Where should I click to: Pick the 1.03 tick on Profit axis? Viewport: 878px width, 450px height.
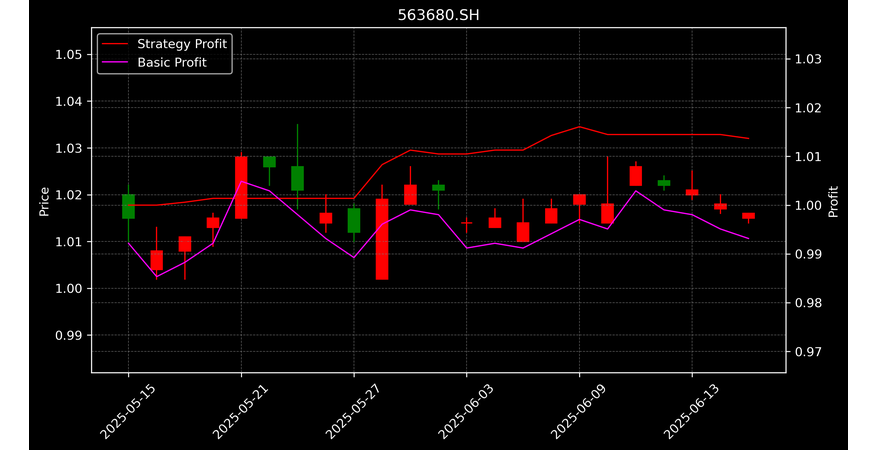pyautogui.click(x=809, y=59)
